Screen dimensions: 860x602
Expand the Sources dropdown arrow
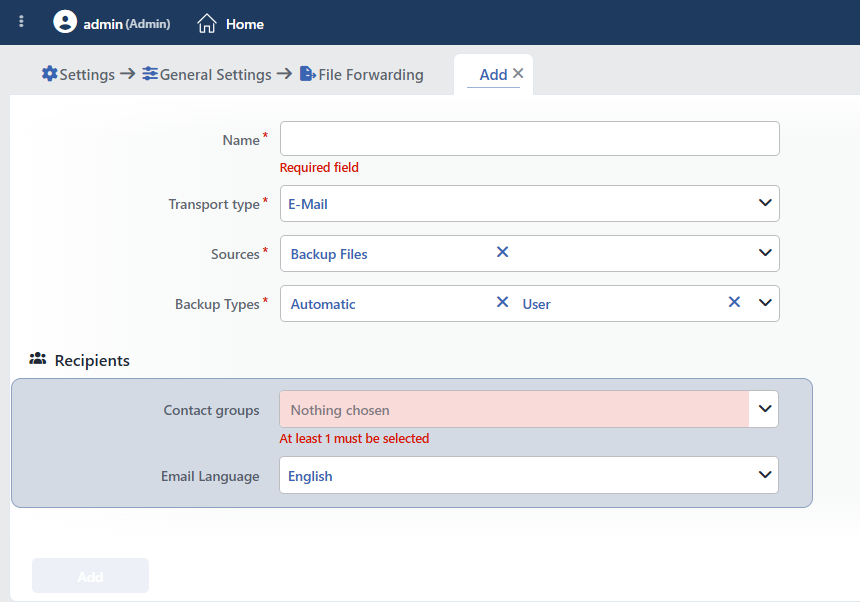pyautogui.click(x=765, y=253)
